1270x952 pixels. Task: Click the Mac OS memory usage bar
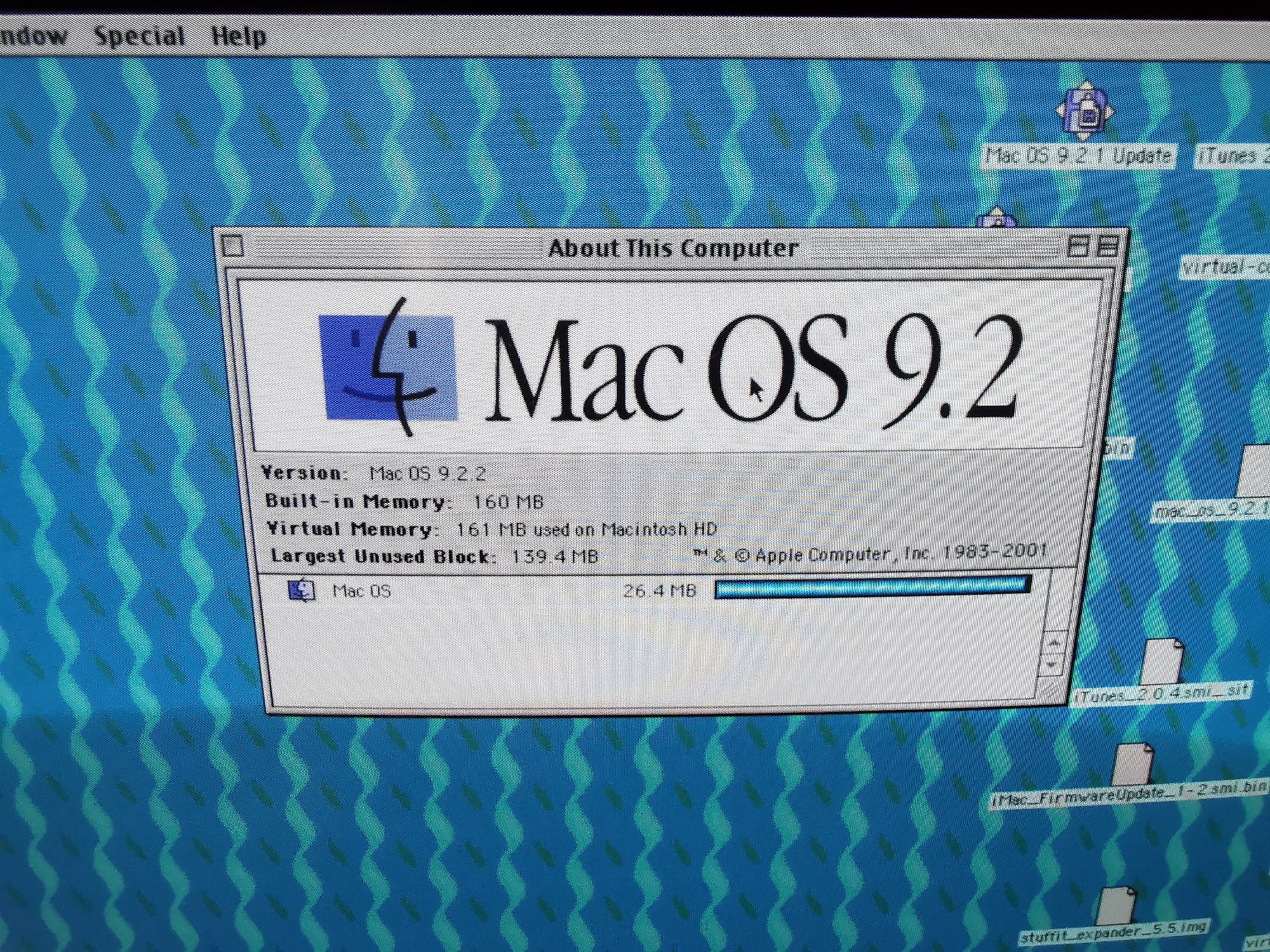pyautogui.click(x=872, y=587)
